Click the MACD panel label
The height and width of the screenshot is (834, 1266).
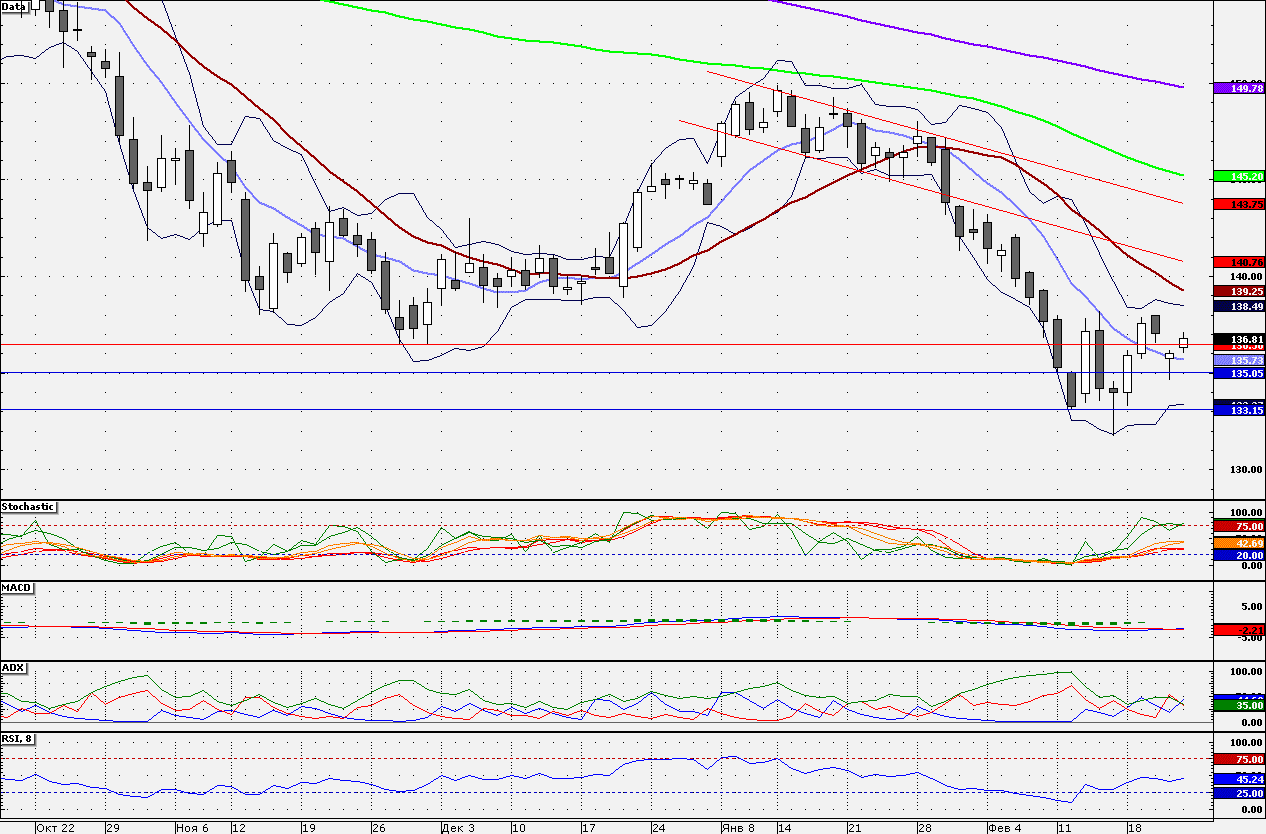point(16,587)
